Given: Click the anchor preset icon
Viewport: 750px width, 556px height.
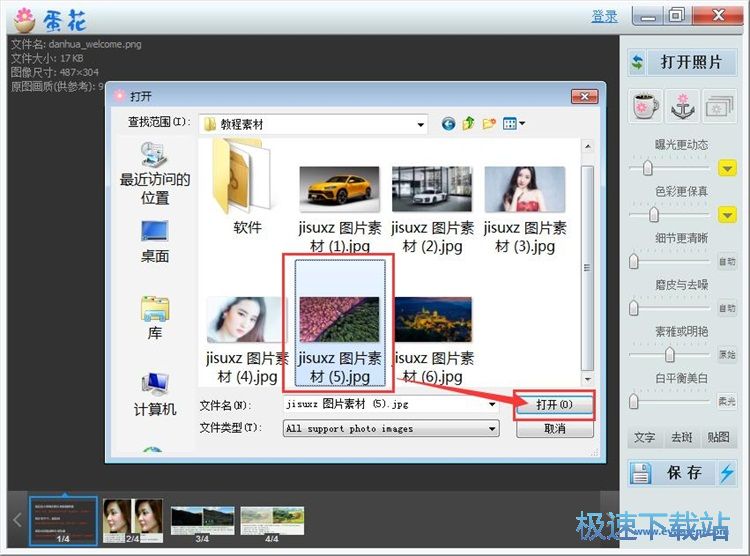Looking at the screenshot, I should (681, 106).
